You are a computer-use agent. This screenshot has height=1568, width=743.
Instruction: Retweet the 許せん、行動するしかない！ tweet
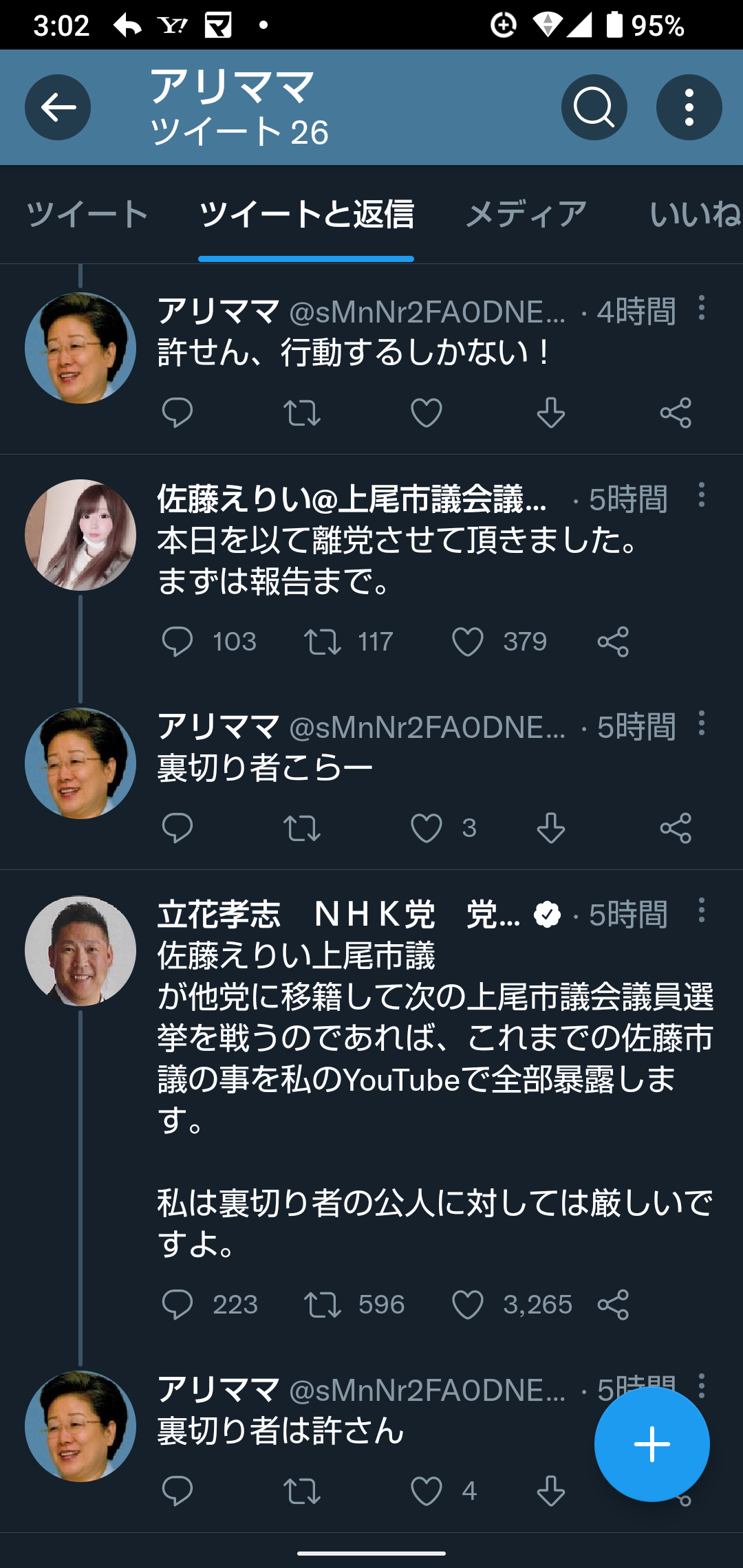[x=302, y=413]
